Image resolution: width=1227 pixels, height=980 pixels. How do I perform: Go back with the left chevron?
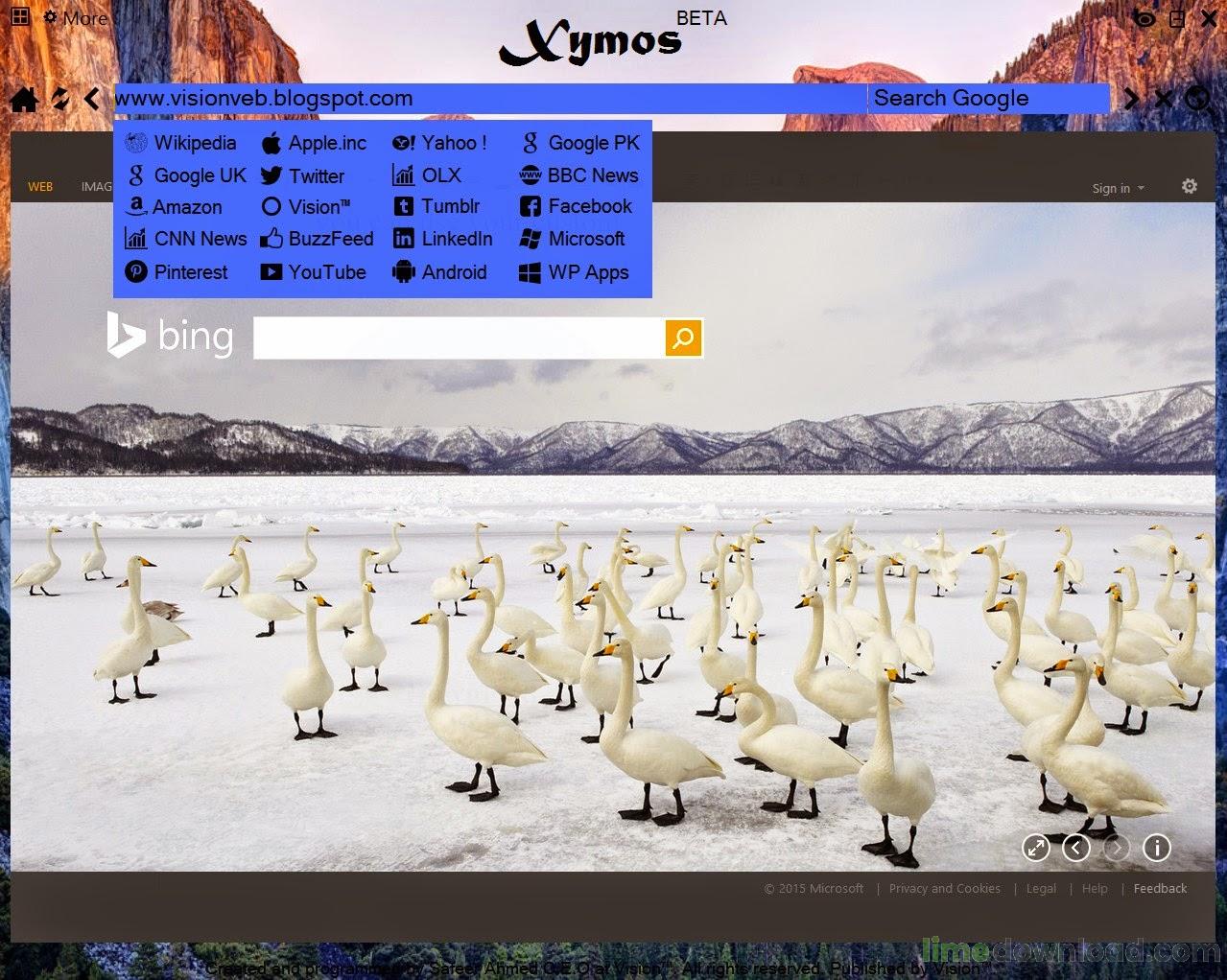(x=92, y=98)
